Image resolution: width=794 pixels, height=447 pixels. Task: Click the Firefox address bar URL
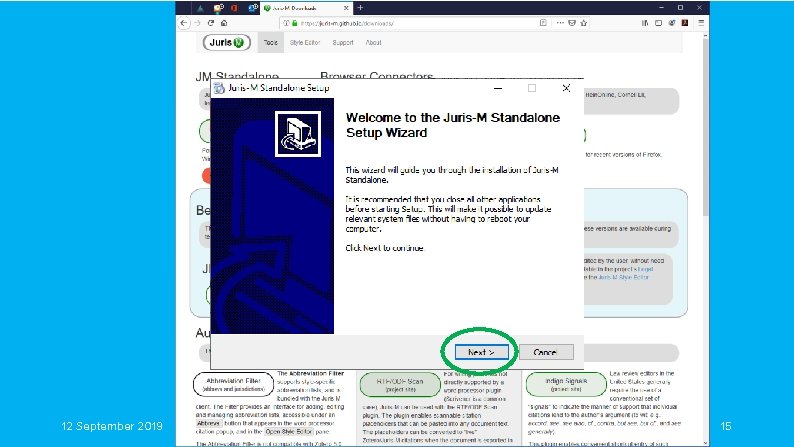pyautogui.click(x=347, y=23)
